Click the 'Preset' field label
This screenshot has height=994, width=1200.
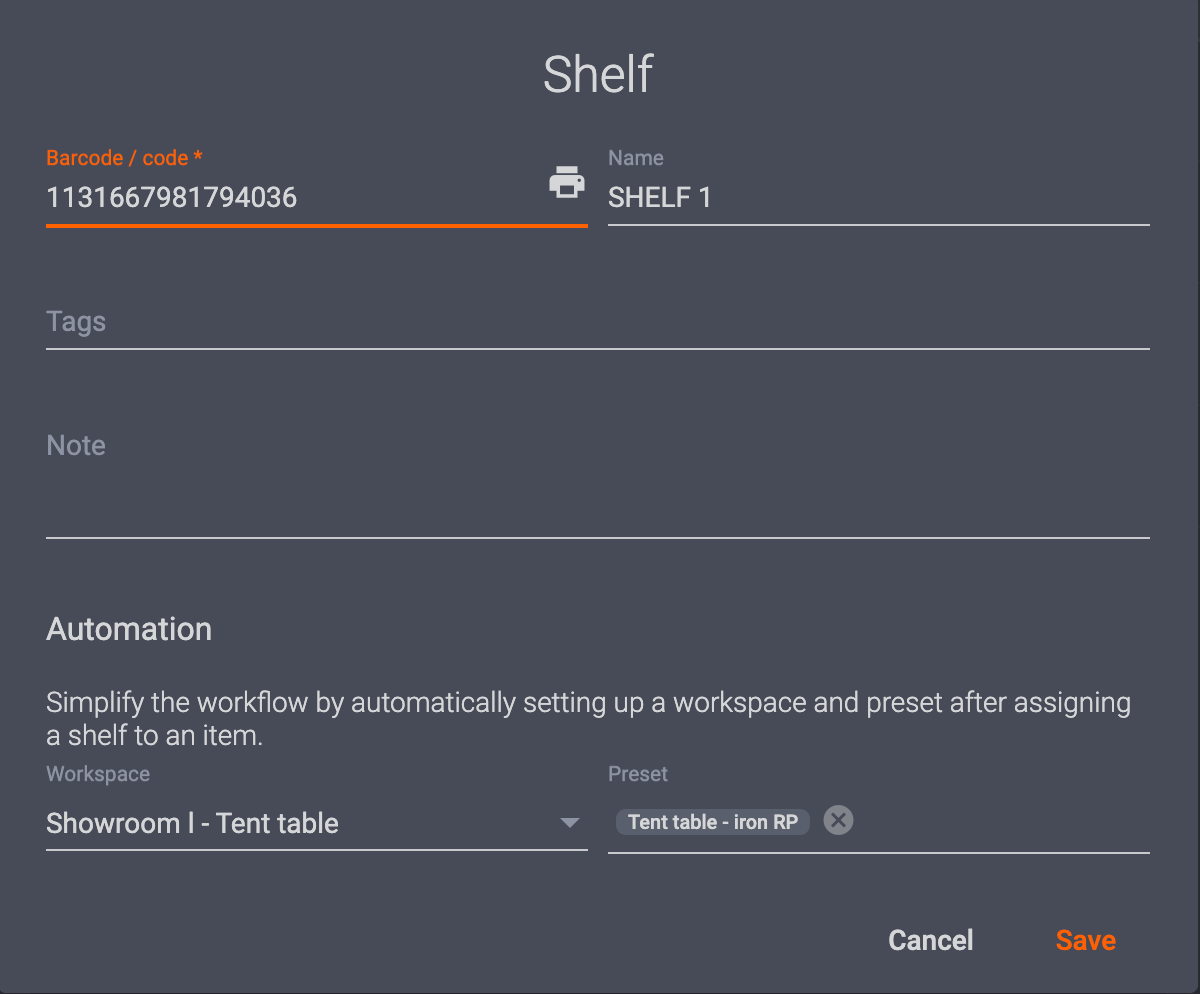(x=637, y=774)
